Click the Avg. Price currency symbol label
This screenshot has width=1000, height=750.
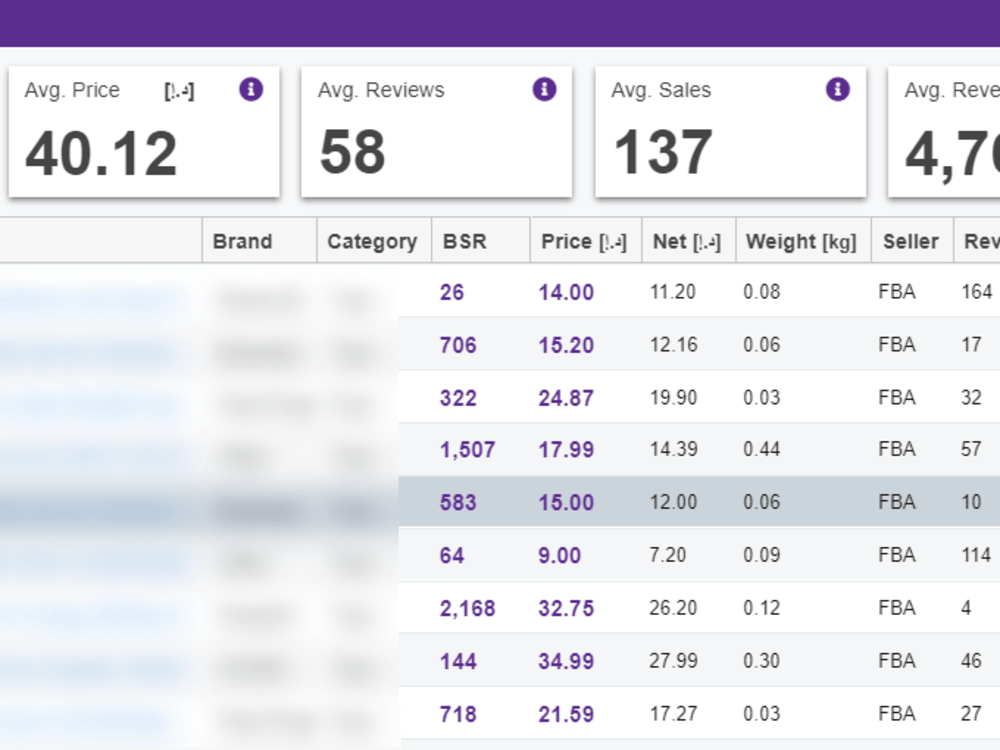(x=179, y=91)
